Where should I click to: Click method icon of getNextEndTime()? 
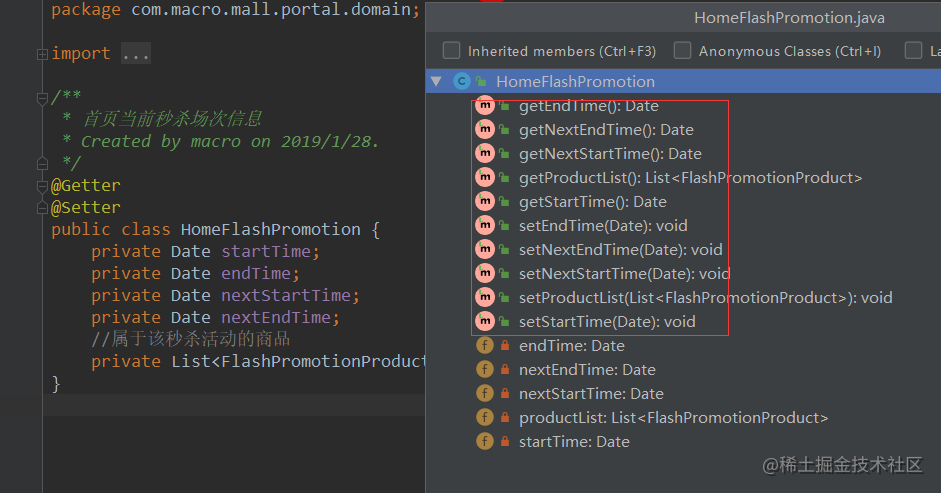click(484, 129)
